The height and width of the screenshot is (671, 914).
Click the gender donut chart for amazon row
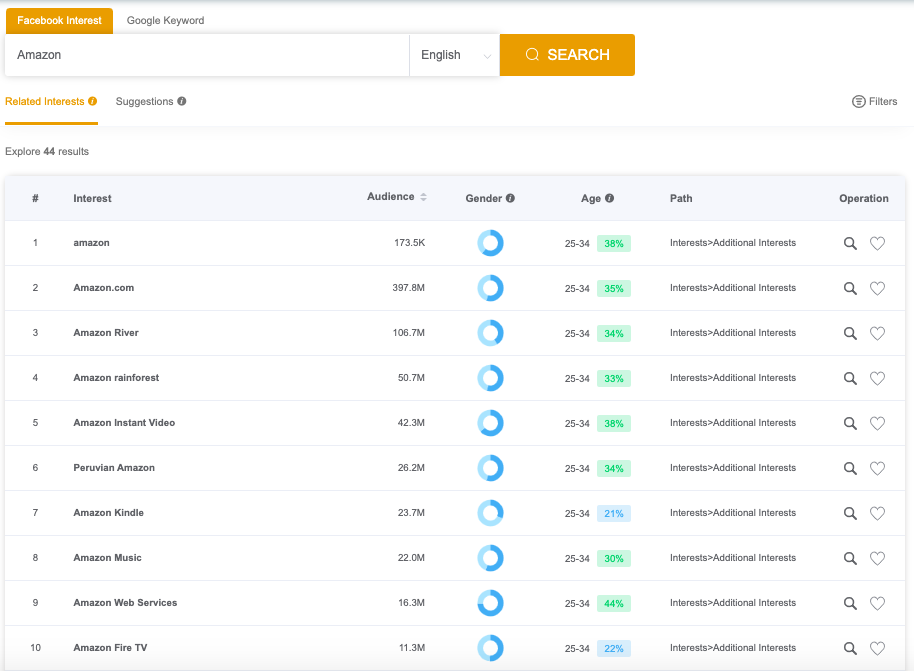[490, 243]
